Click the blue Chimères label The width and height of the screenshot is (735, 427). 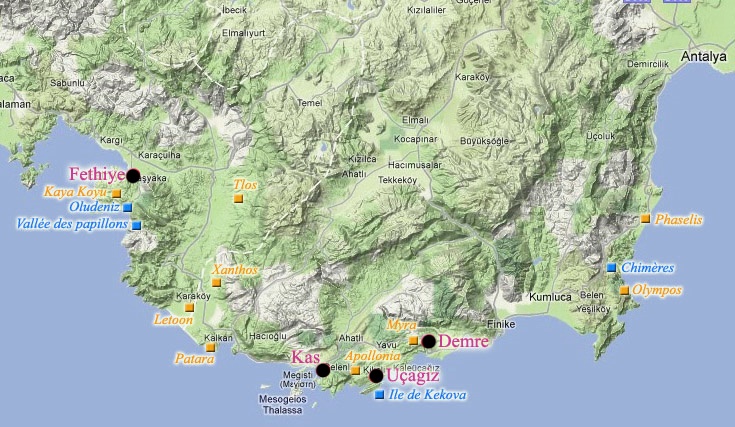[x=648, y=268]
